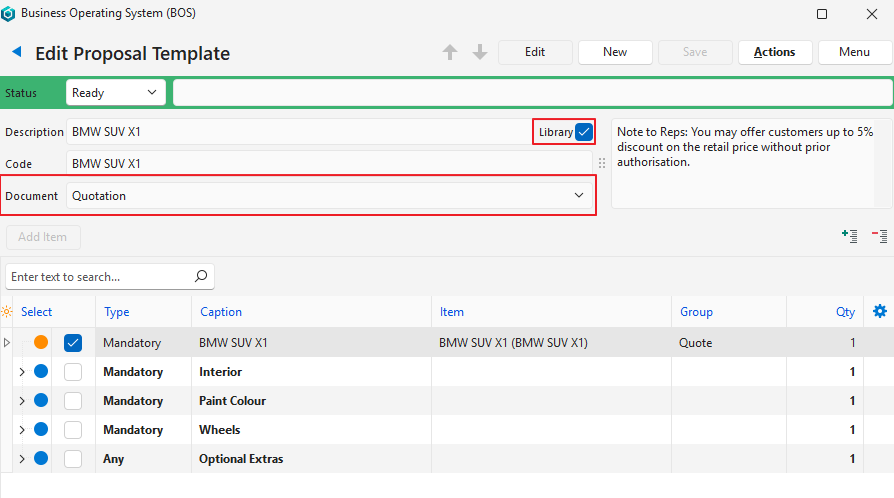Click the Edit button
Viewport: 894px width, 498px height.
click(x=535, y=52)
